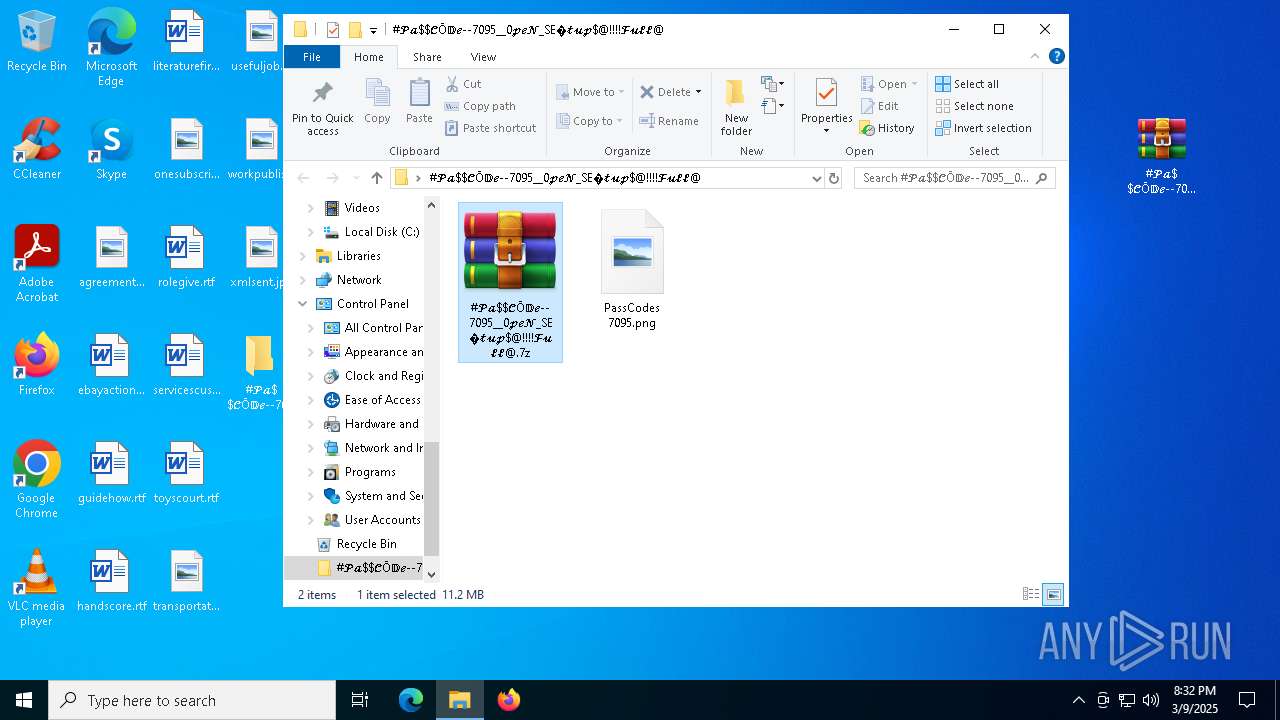
Task: Switch to the Home ribbon tab
Action: point(368,57)
